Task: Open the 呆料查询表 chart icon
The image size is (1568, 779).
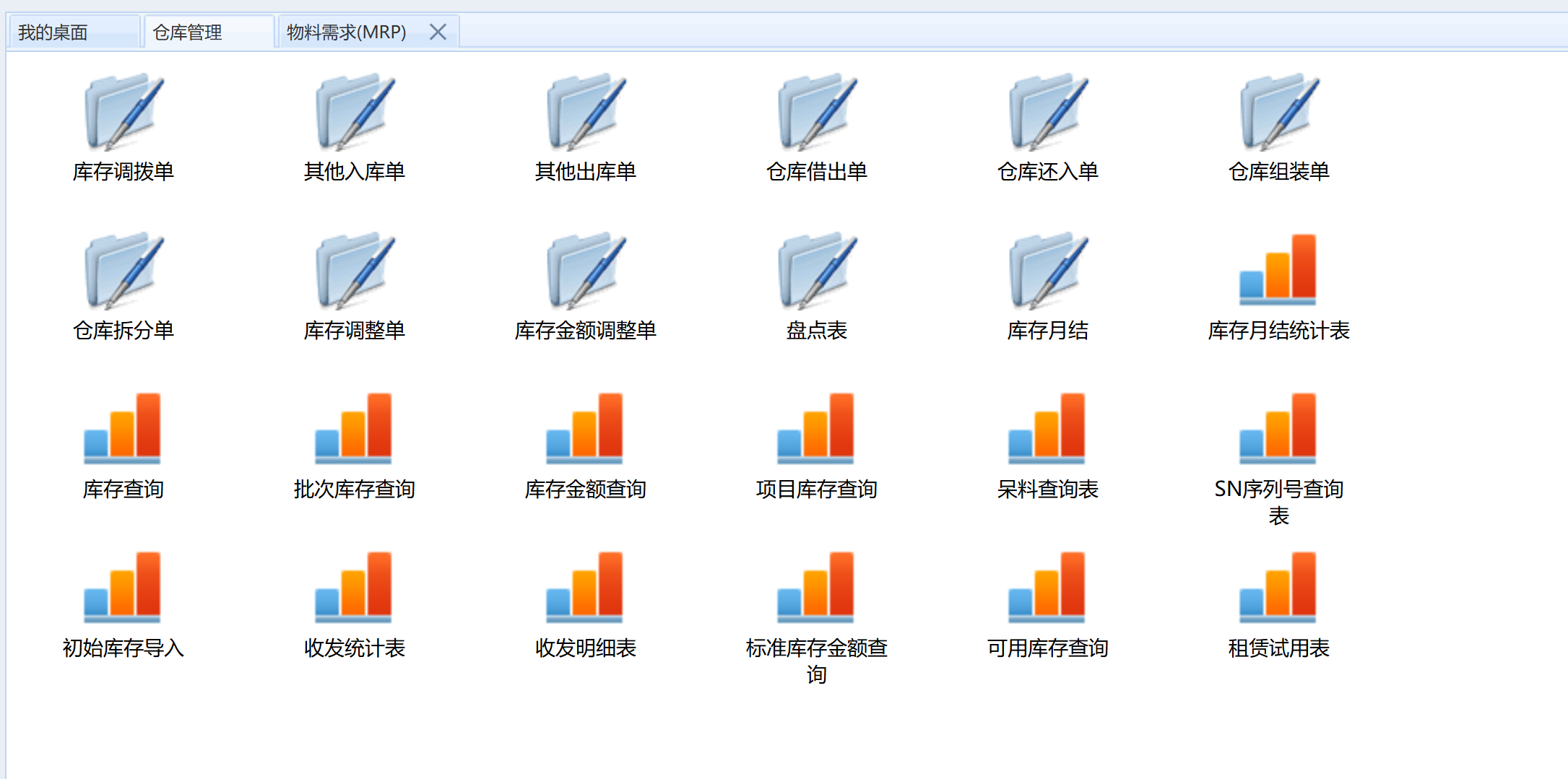Action: coord(1047,428)
